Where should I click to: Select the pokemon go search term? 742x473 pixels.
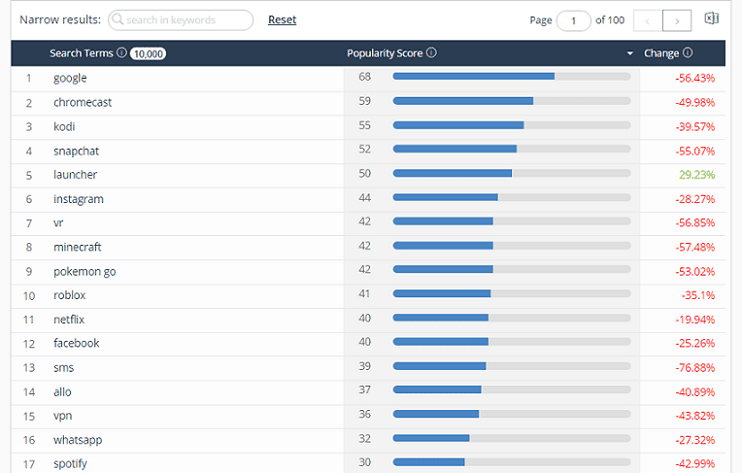(x=85, y=272)
